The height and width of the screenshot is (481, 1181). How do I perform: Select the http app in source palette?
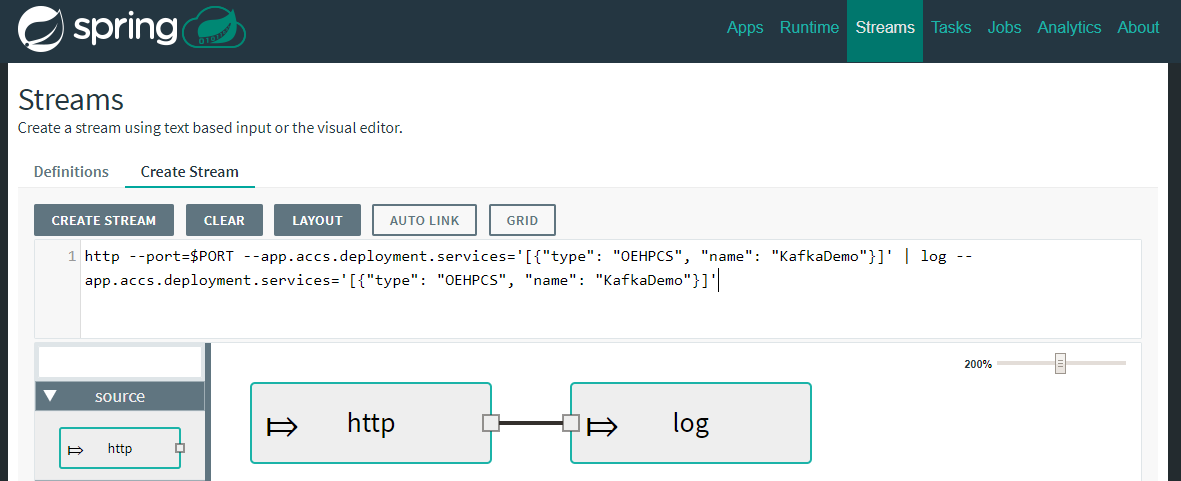[x=120, y=449]
